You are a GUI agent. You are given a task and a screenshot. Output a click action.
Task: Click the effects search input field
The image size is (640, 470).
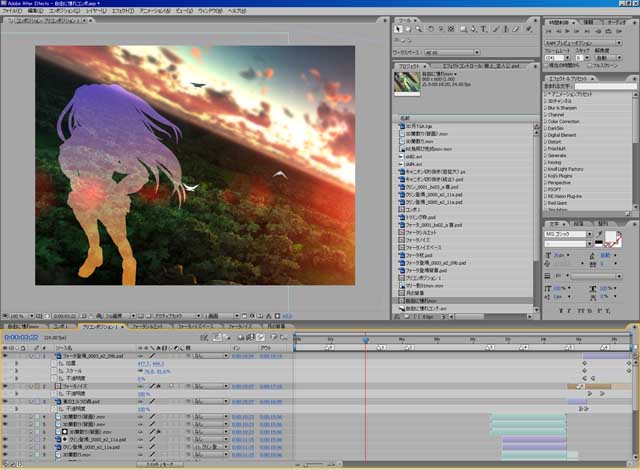click(x=606, y=86)
